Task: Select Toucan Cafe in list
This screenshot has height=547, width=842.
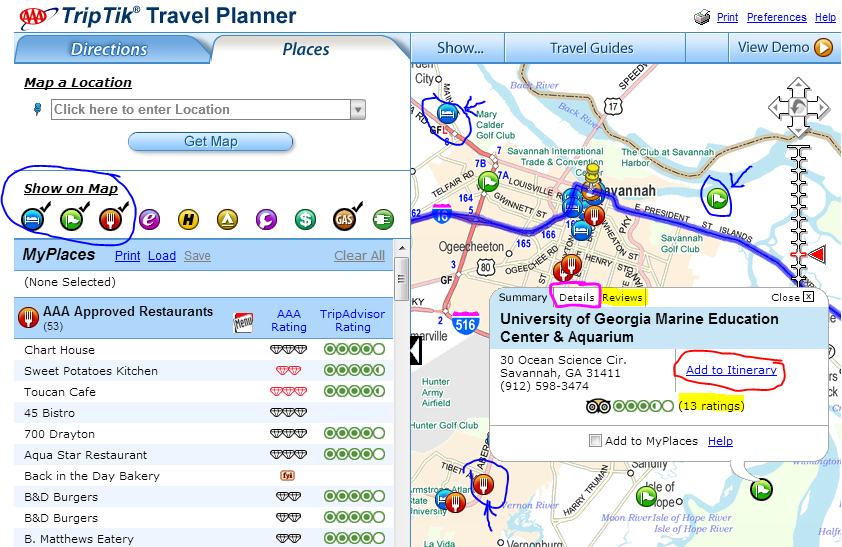Action: tap(204, 391)
